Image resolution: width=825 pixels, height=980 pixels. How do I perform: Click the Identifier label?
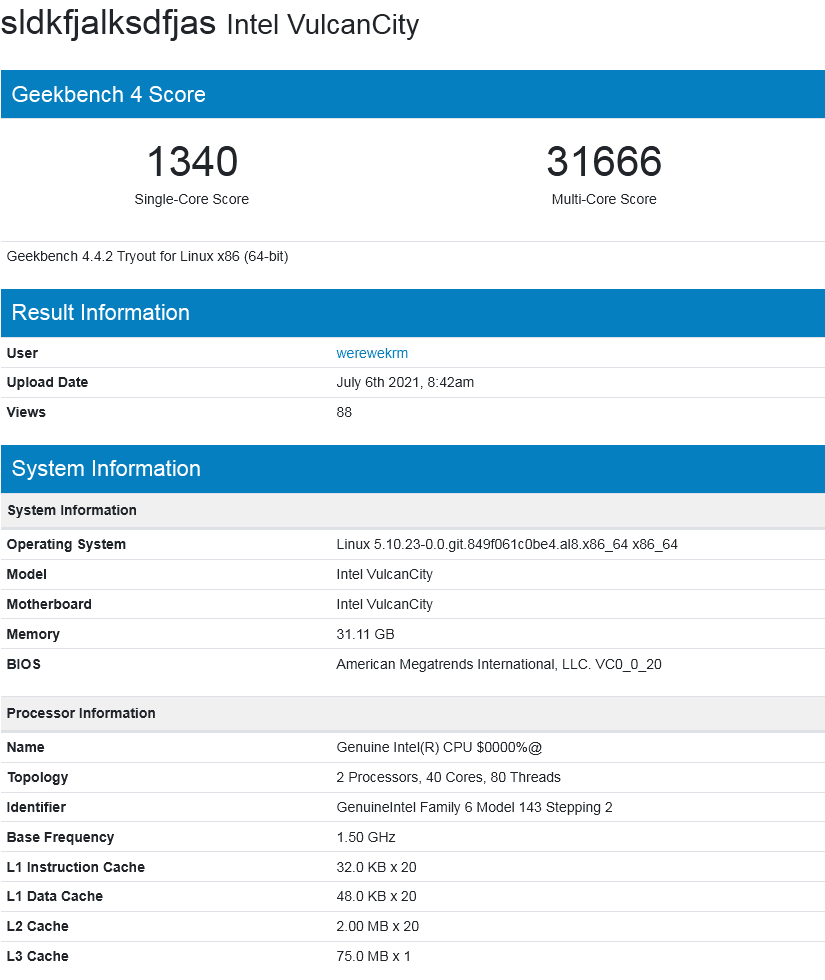[36, 808]
